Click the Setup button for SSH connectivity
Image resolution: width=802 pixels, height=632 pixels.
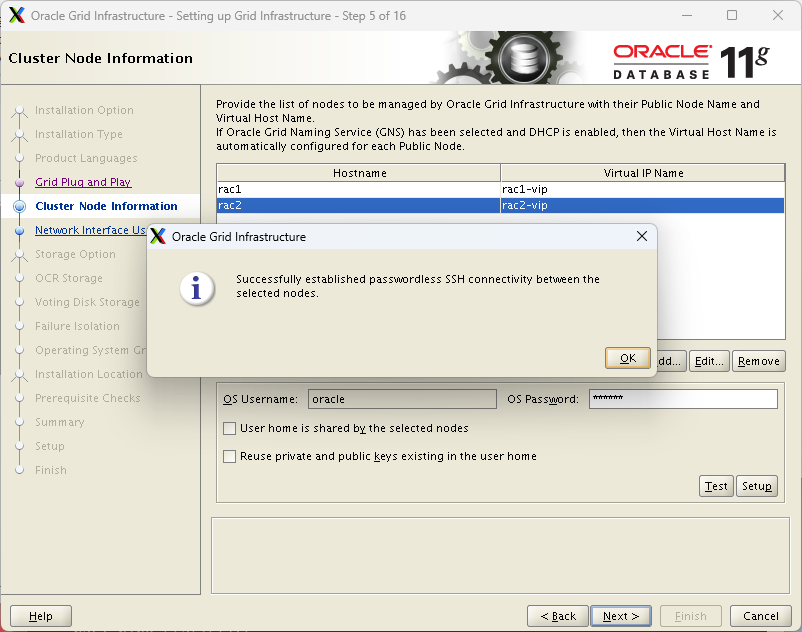pos(757,486)
